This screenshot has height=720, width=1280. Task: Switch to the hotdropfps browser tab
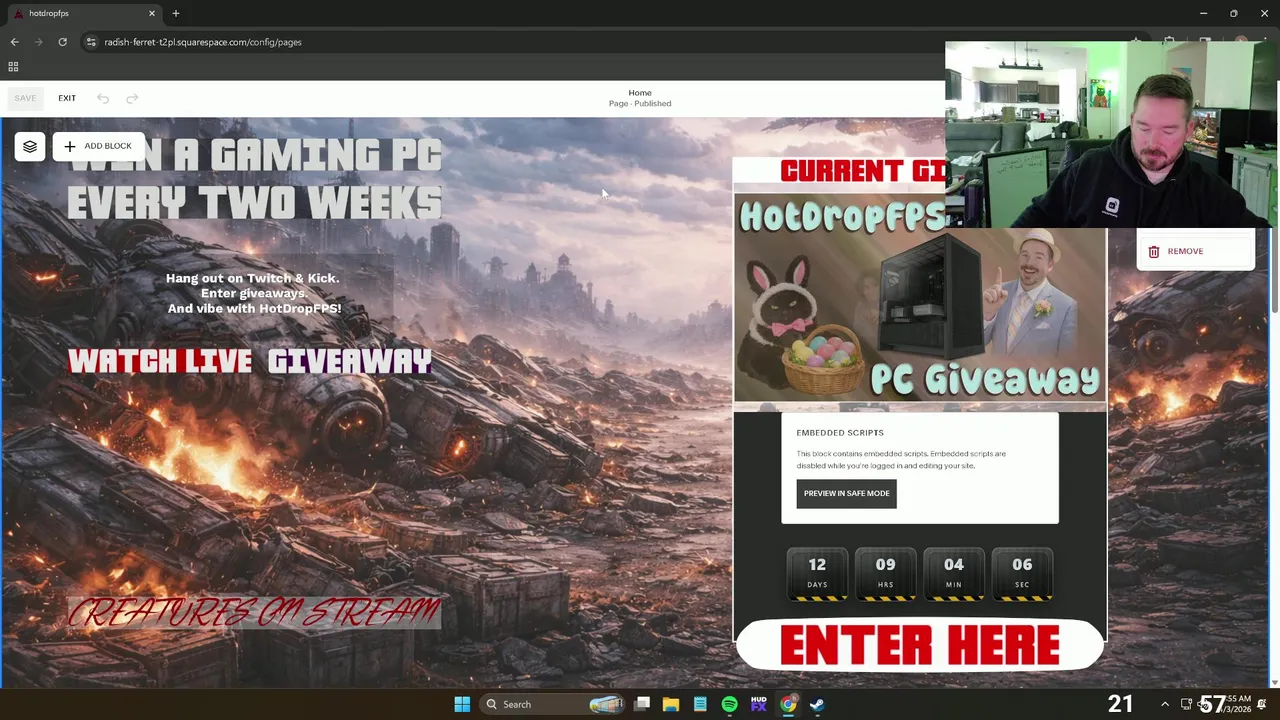coord(84,13)
